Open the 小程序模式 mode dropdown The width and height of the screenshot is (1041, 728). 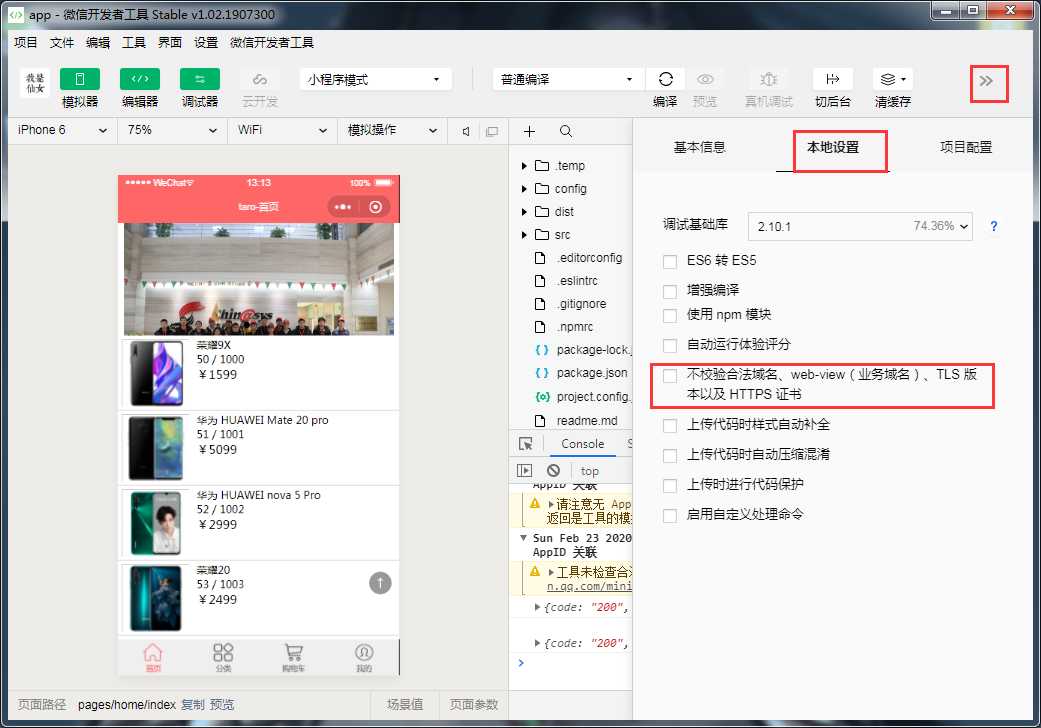[375, 80]
